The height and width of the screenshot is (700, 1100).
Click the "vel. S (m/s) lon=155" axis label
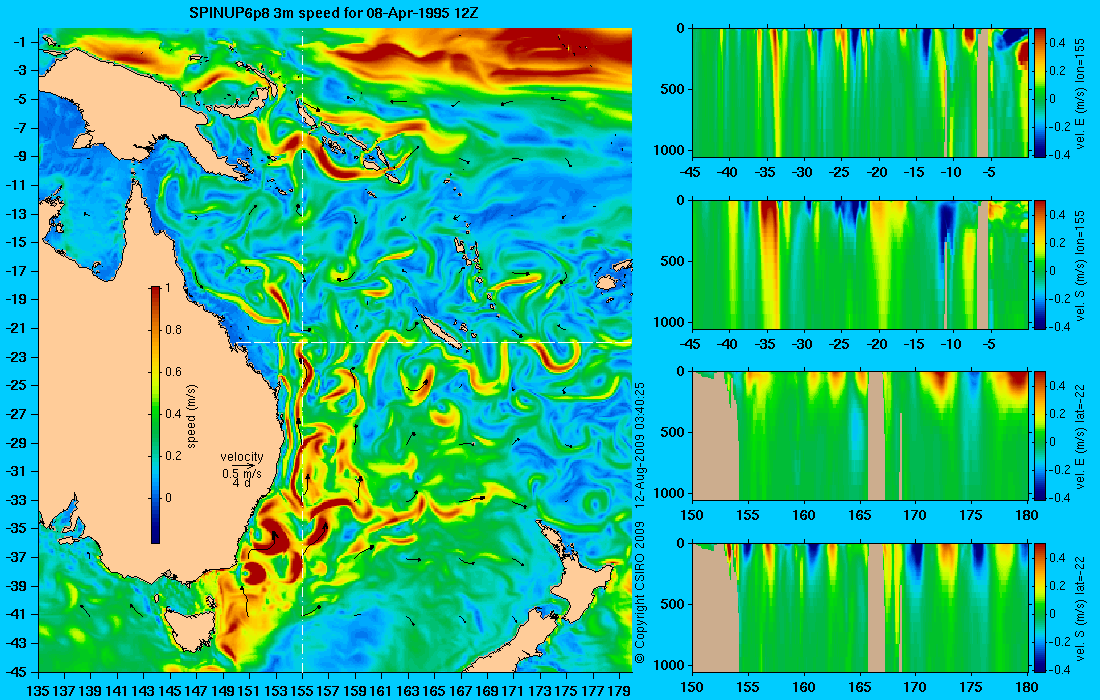(x=1080, y=264)
